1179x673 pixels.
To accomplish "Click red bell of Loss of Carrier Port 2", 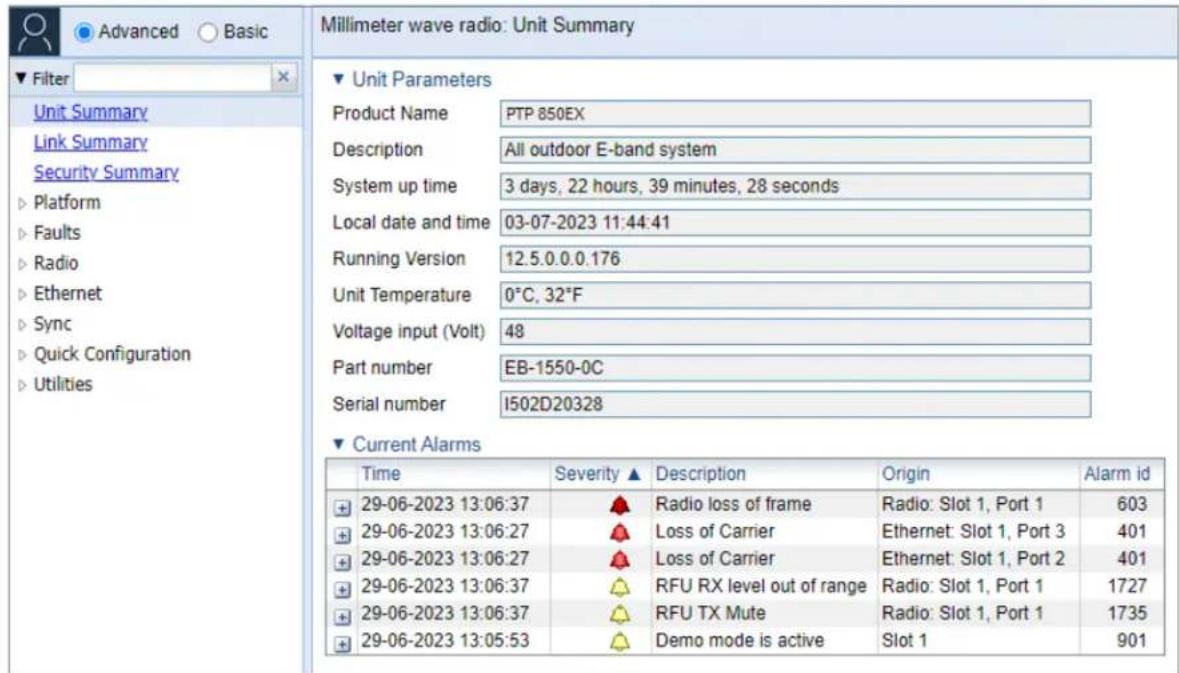I will (x=620, y=559).
